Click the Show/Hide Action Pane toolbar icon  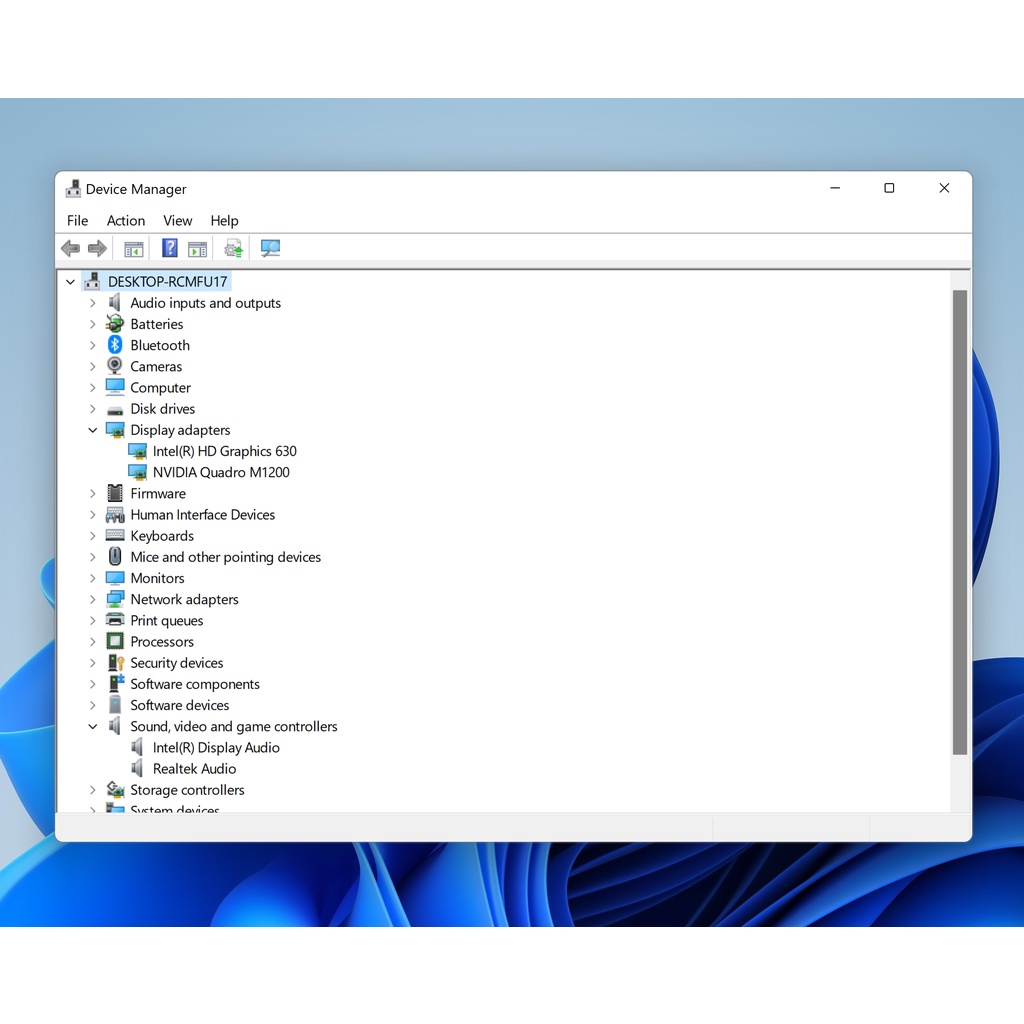point(198,249)
